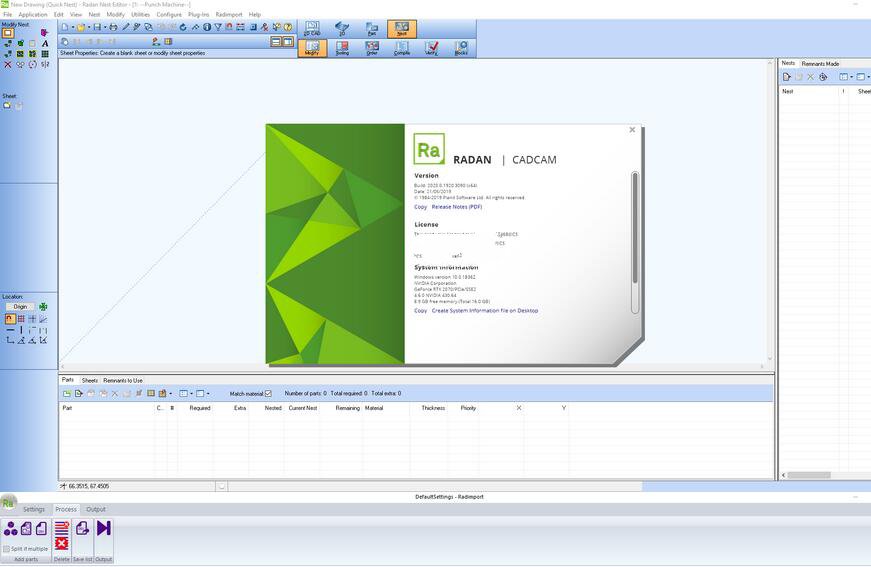
Task: Expand the Open folder dropdown arrow
Action: 88,27
